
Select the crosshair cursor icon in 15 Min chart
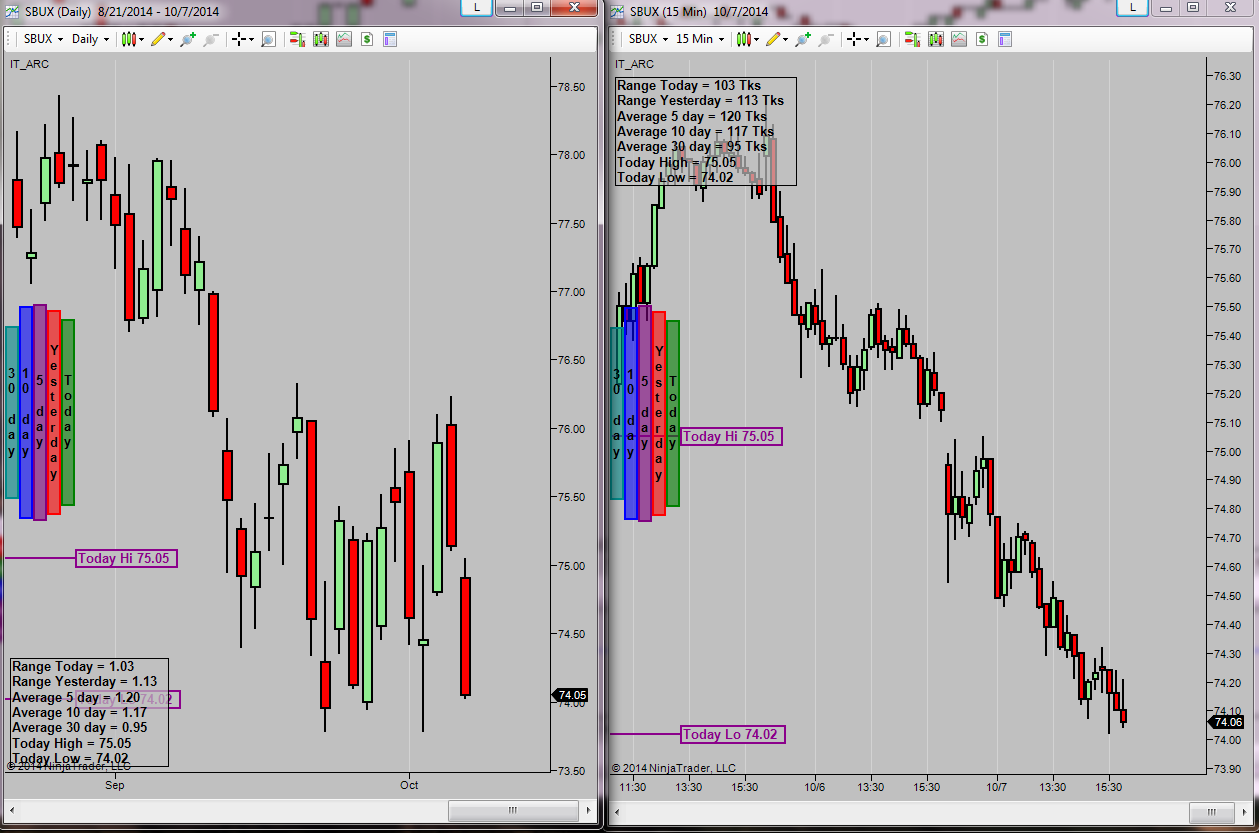[x=853, y=39]
